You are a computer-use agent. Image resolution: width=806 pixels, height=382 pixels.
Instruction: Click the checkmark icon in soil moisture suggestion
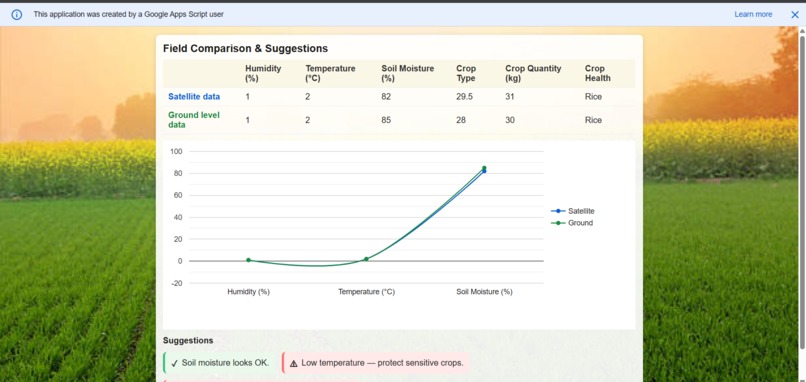(174, 363)
